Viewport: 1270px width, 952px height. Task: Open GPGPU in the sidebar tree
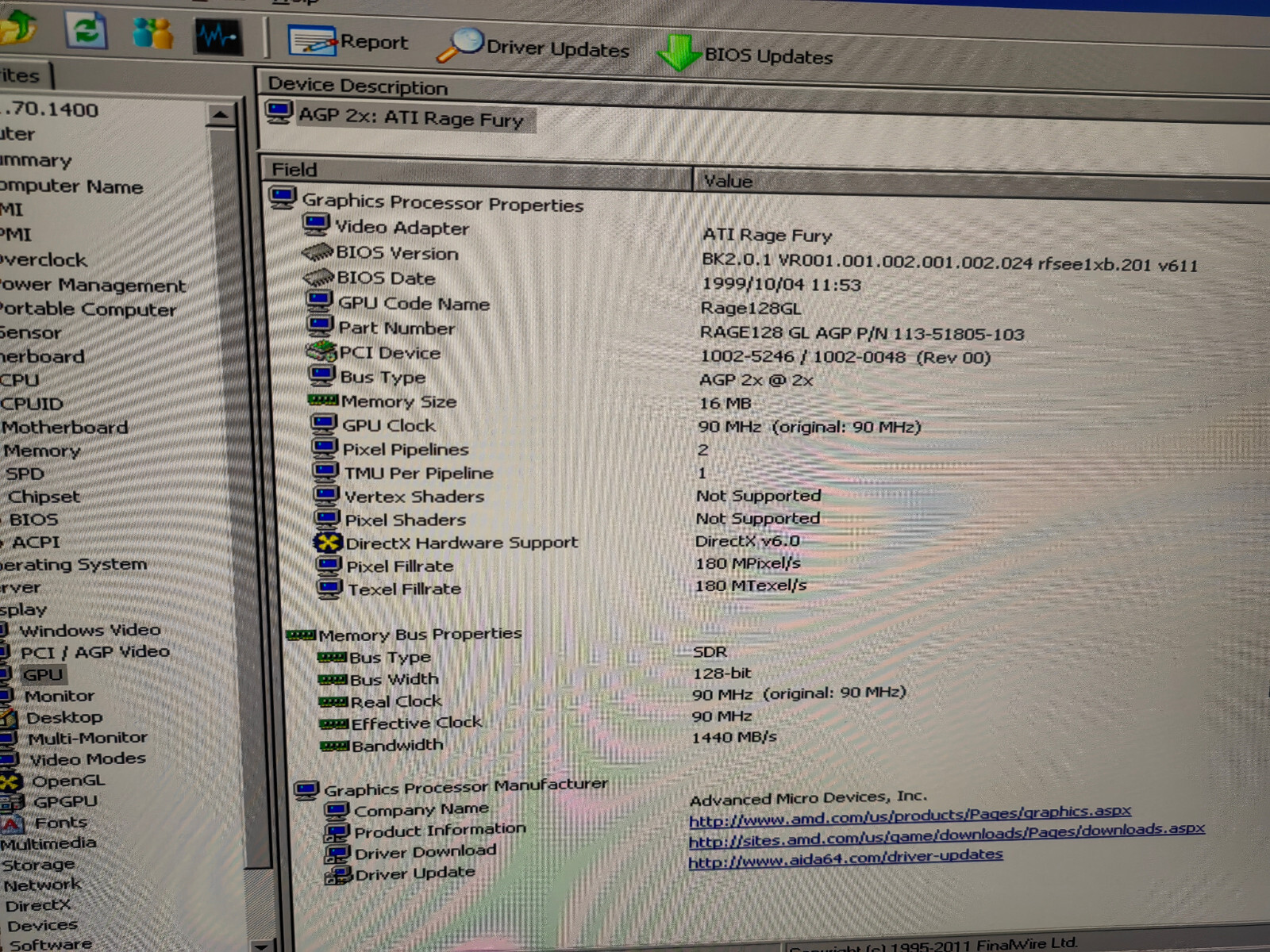click(x=65, y=801)
